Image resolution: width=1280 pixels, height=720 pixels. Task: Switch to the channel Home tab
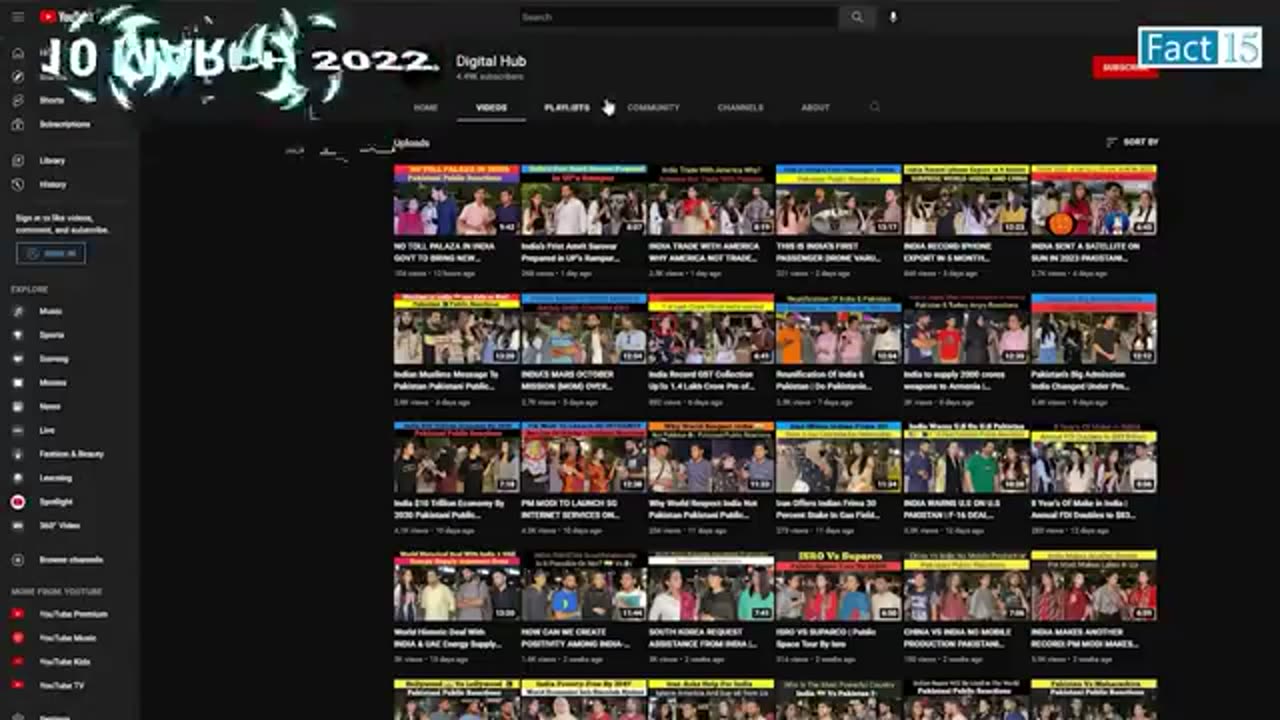pyautogui.click(x=426, y=107)
